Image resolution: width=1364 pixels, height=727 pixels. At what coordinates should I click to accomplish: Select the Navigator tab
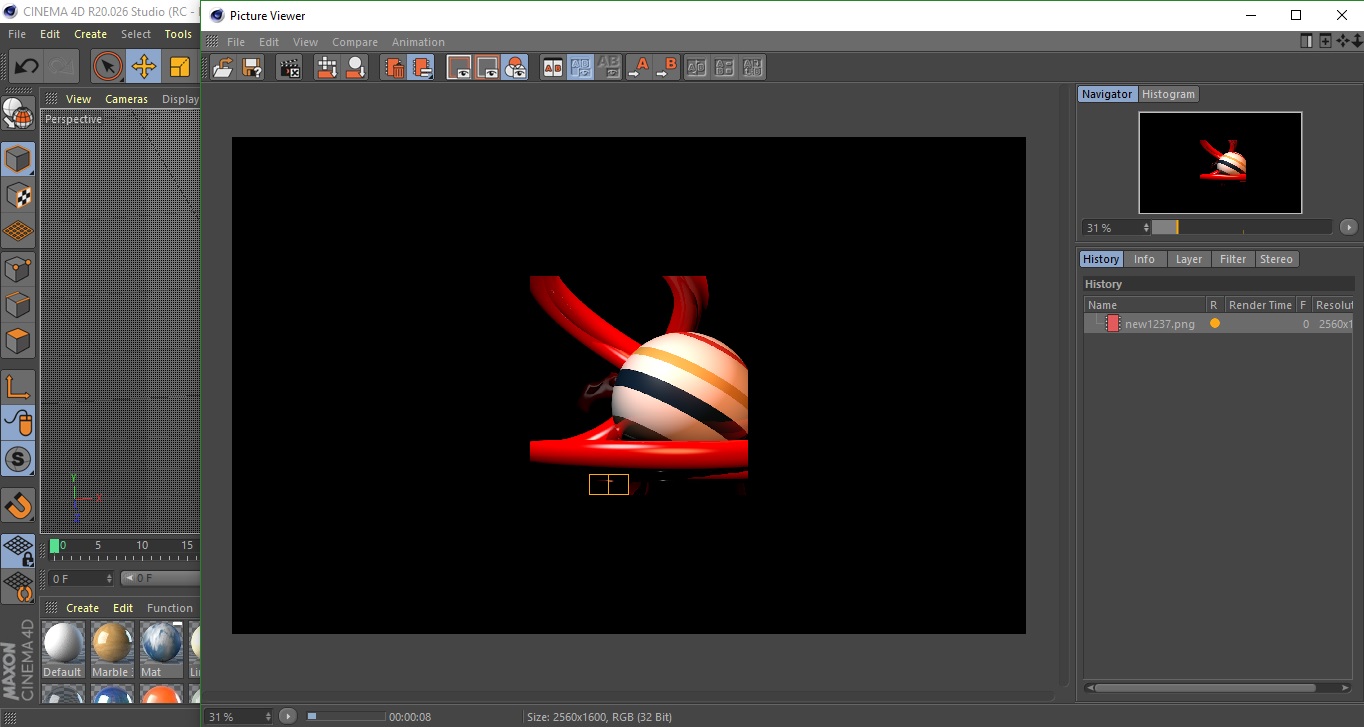coord(1107,94)
